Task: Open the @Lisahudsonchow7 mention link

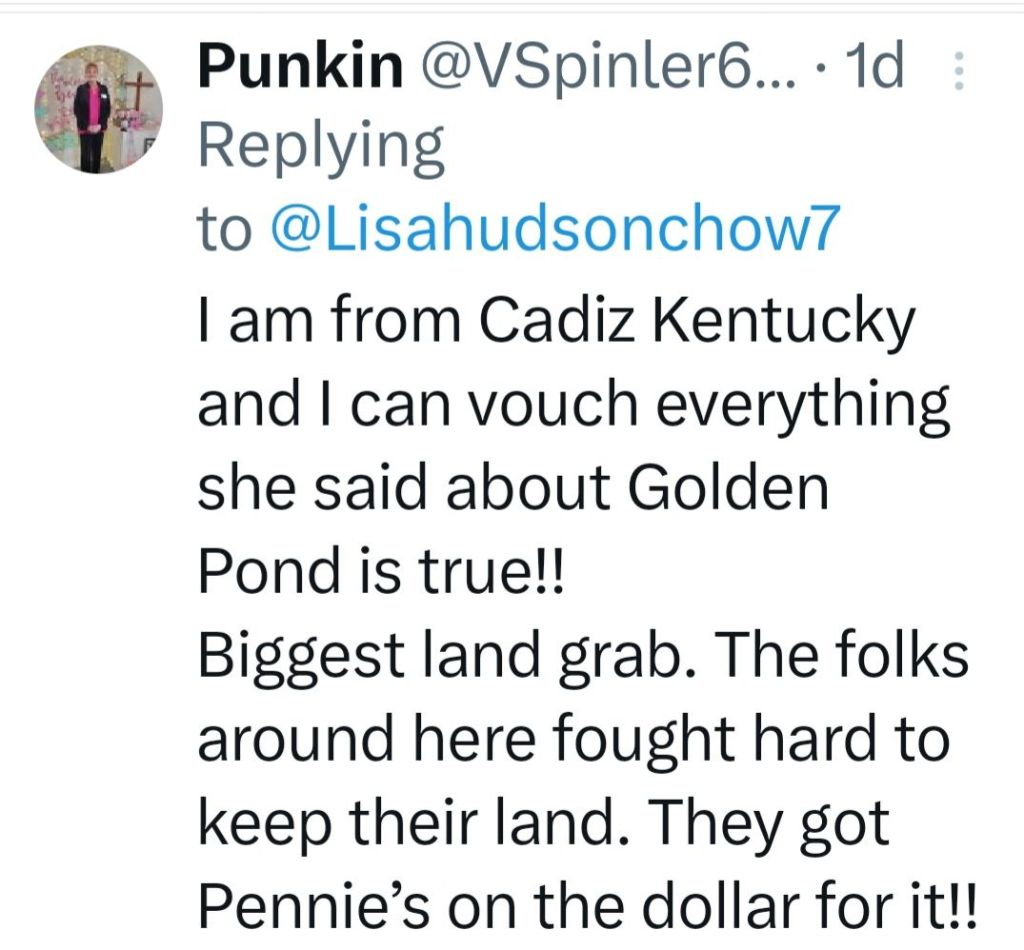Action: pos(552,231)
